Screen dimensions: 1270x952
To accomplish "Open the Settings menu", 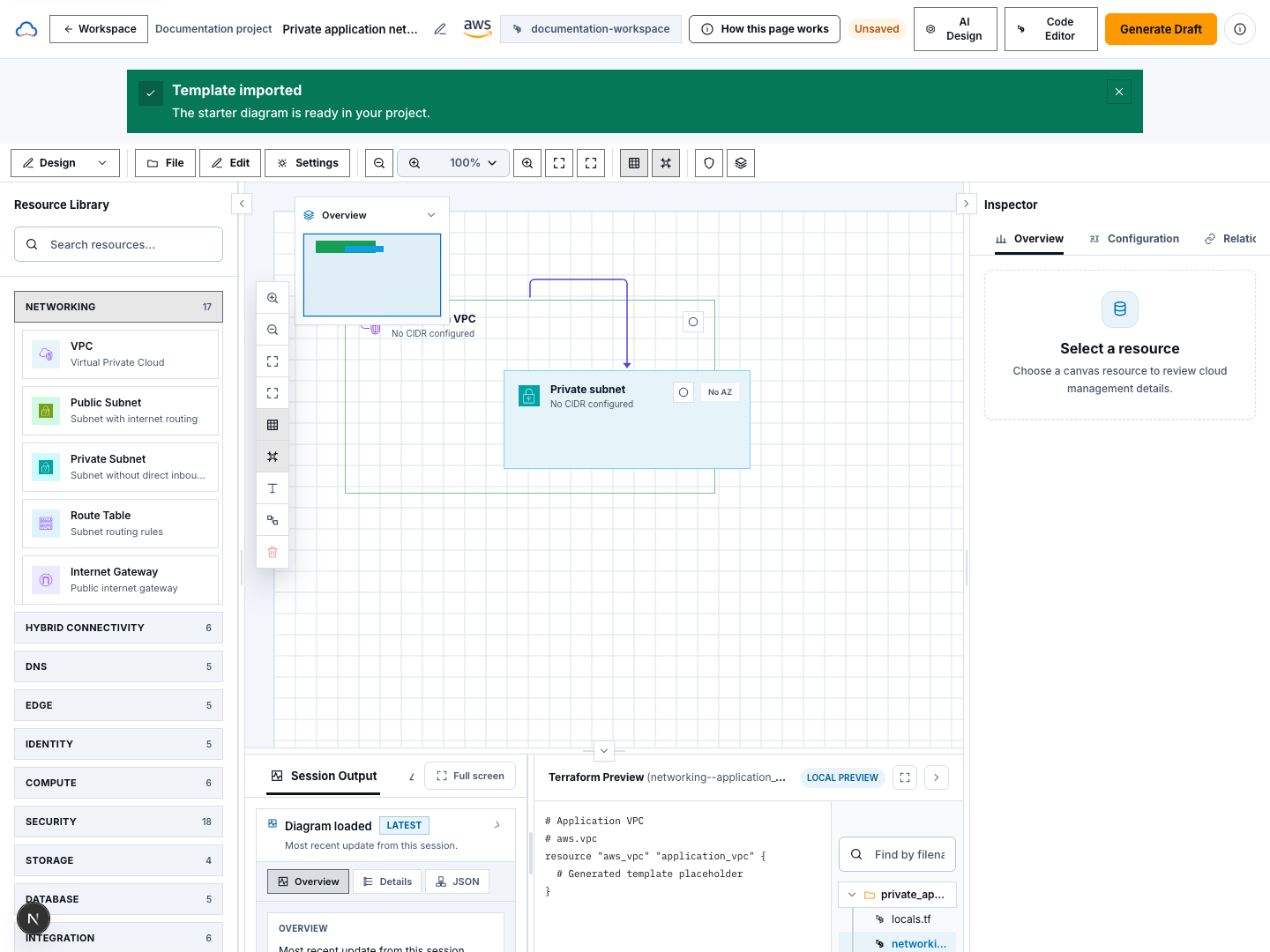I will [307, 163].
